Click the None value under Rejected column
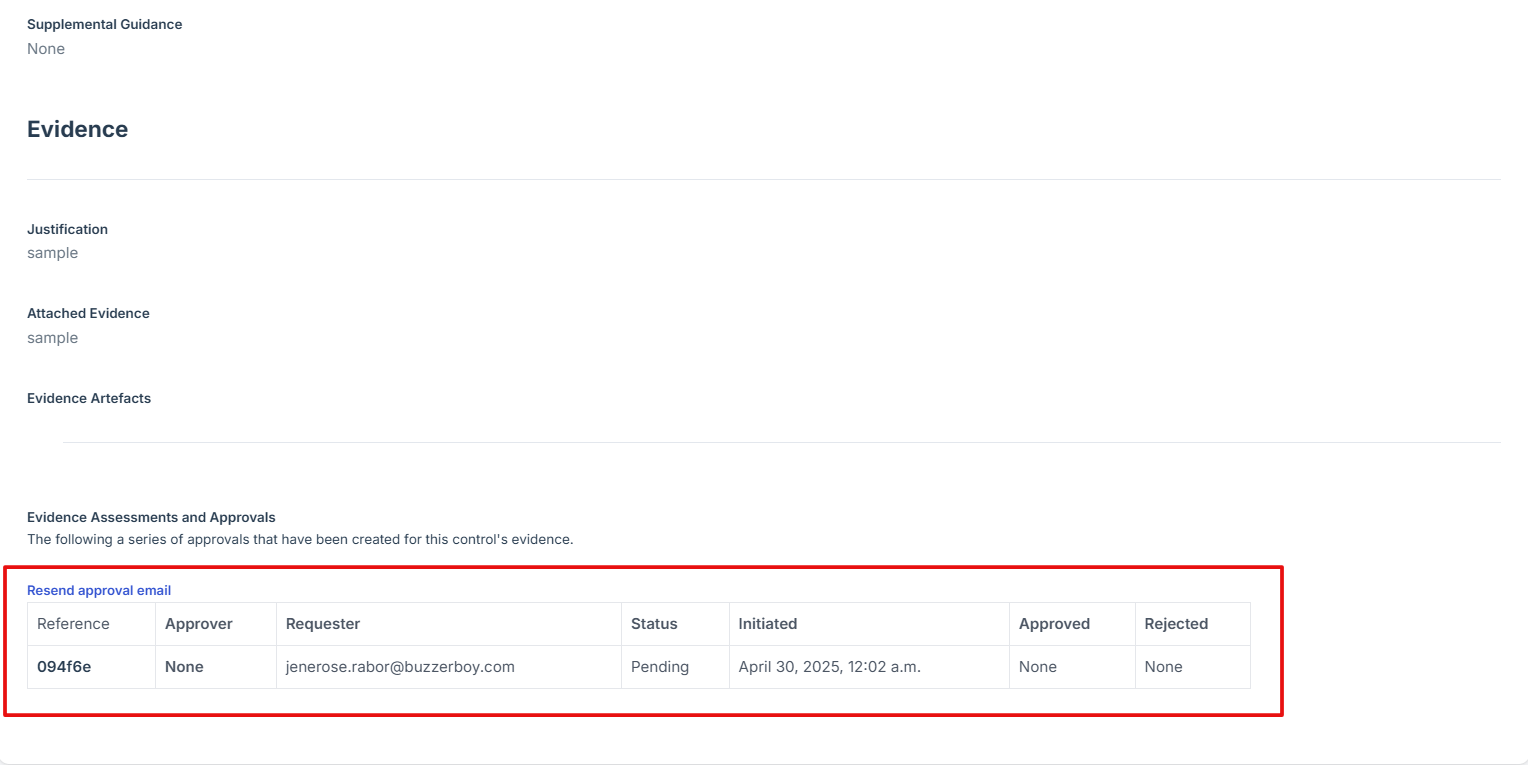This screenshot has width=1528, height=765. [1163, 667]
